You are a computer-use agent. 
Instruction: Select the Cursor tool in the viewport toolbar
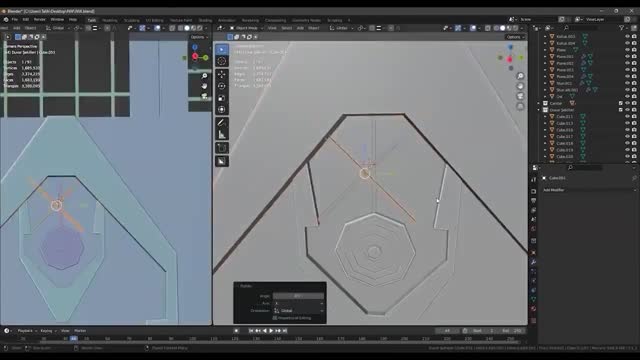pos(222,61)
